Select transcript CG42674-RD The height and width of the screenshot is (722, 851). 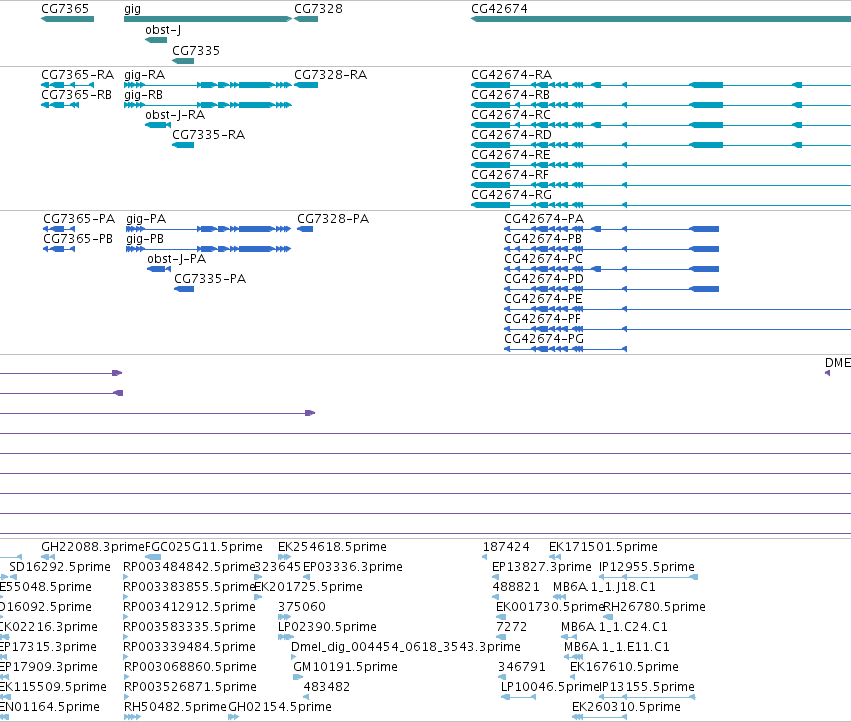pos(661,145)
